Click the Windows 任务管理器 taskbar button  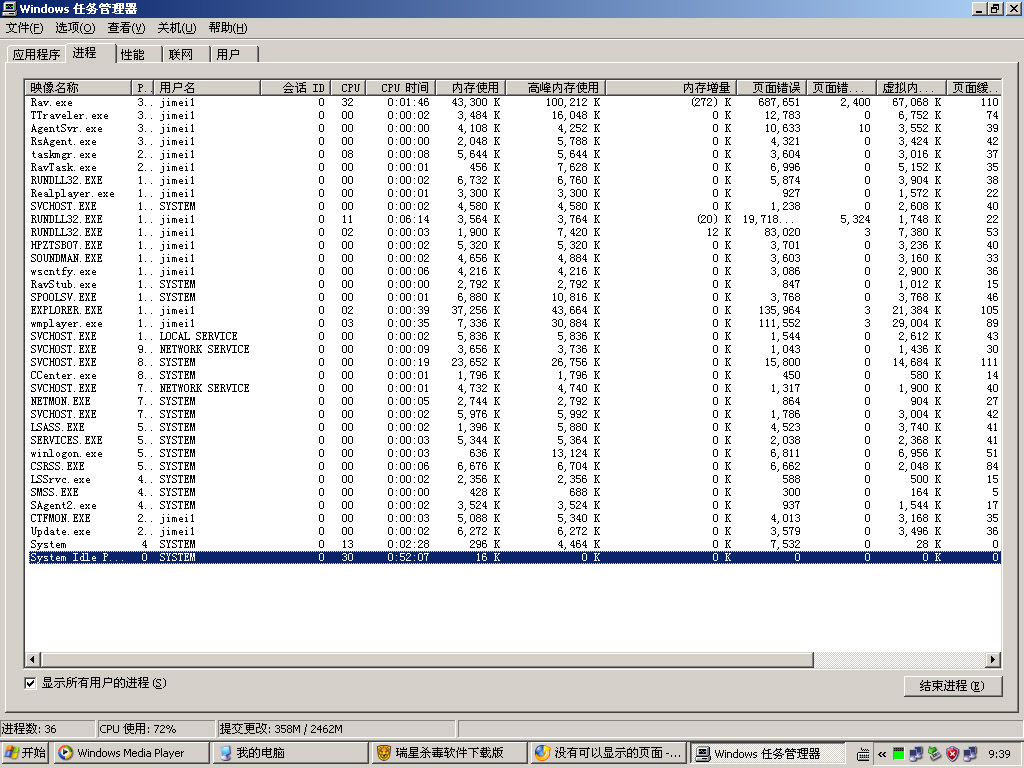coord(768,753)
